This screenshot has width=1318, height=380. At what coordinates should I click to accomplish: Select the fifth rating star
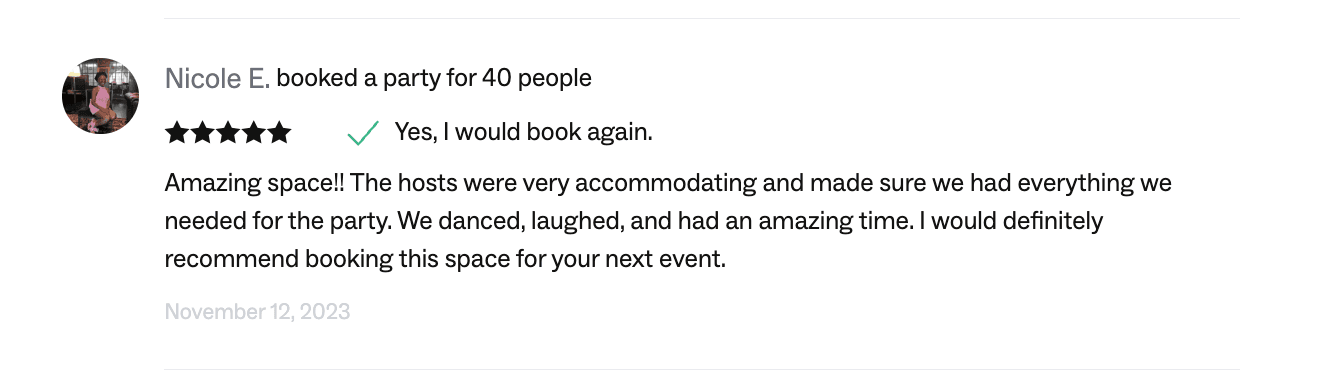click(279, 132)
